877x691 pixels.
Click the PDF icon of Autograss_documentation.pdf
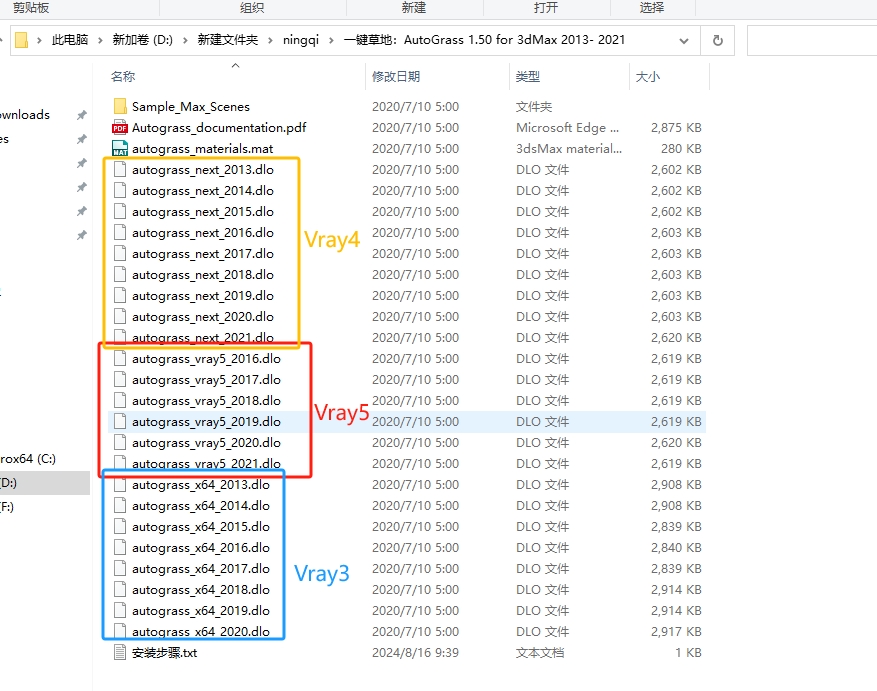coord(120,128)
